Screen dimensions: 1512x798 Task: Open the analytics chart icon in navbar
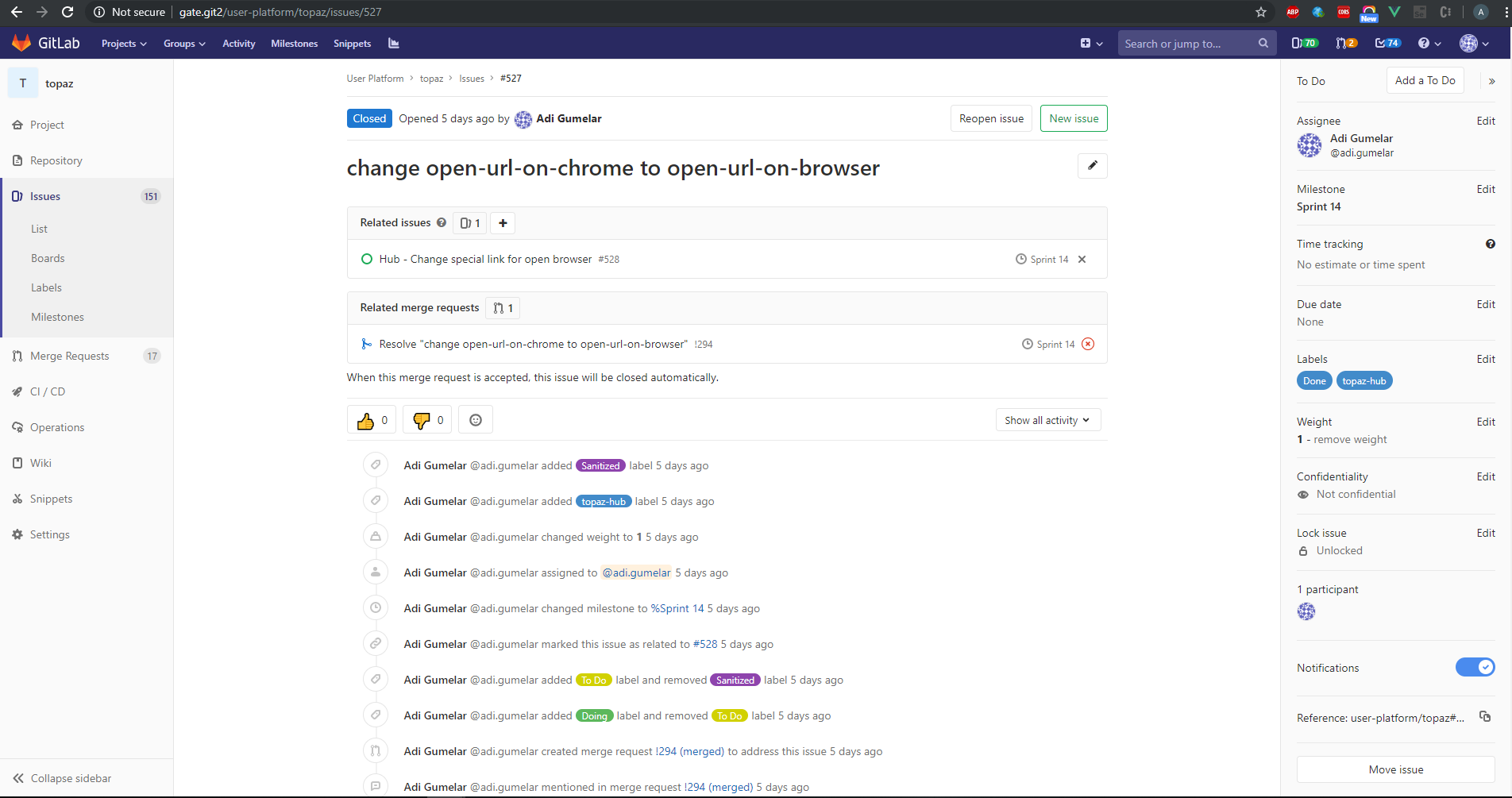click(394, 44)
